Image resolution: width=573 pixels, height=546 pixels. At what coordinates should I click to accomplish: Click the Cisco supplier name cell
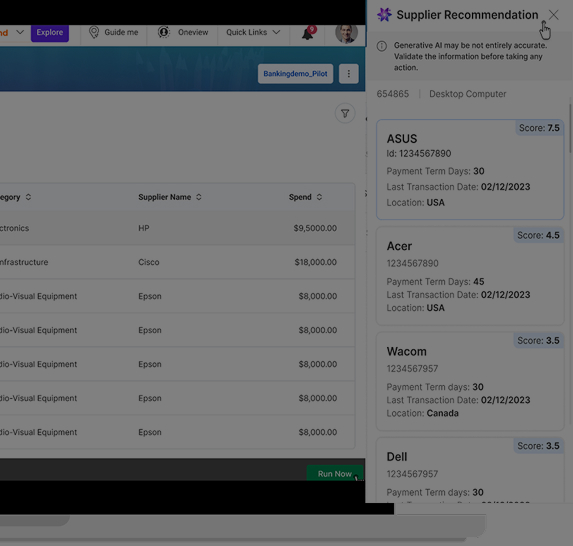tap(149, 262)
